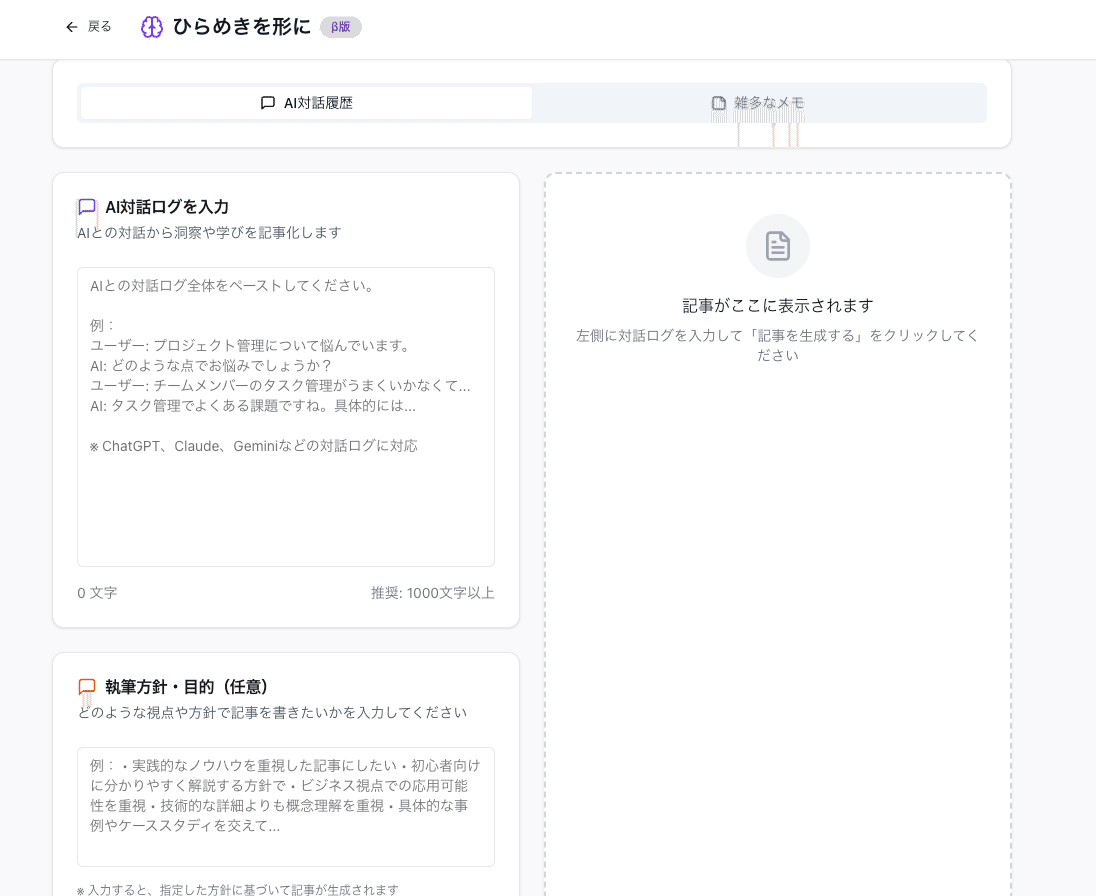Click the purple chat icon beside AI対話ログを入力

pos(87,207)
